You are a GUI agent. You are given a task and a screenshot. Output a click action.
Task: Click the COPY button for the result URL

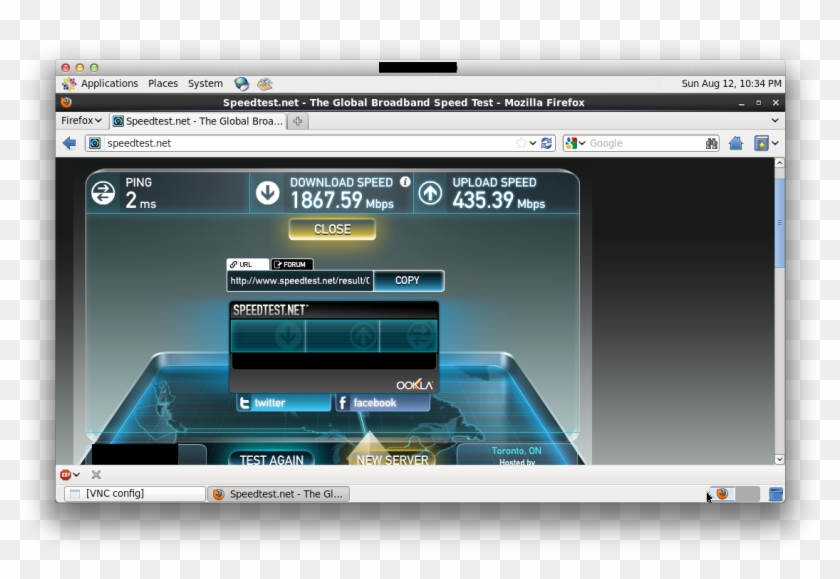(408, 281)
